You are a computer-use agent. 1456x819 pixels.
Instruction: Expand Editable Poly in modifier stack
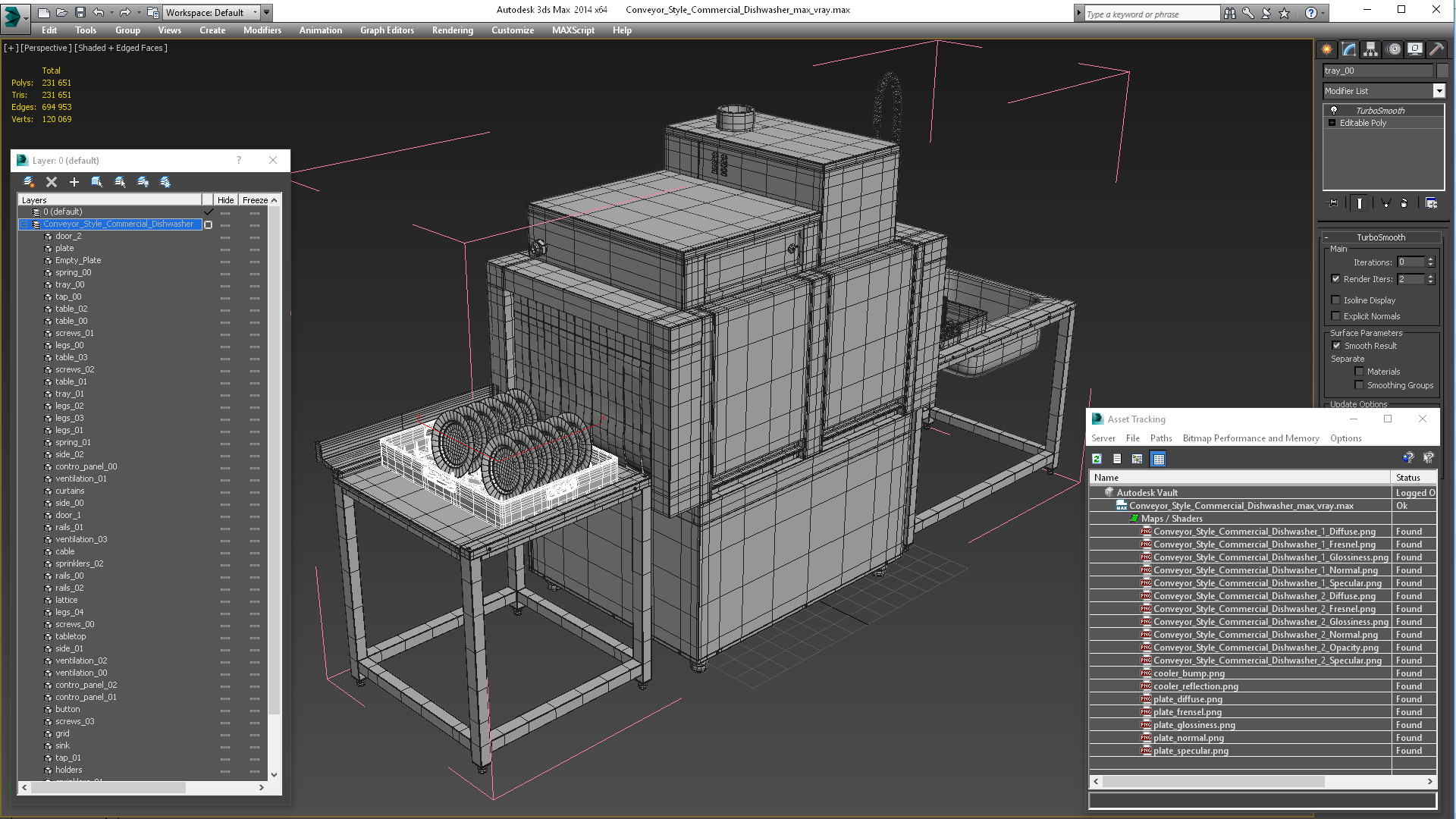pyautogui.click(x=1332, y=123)
